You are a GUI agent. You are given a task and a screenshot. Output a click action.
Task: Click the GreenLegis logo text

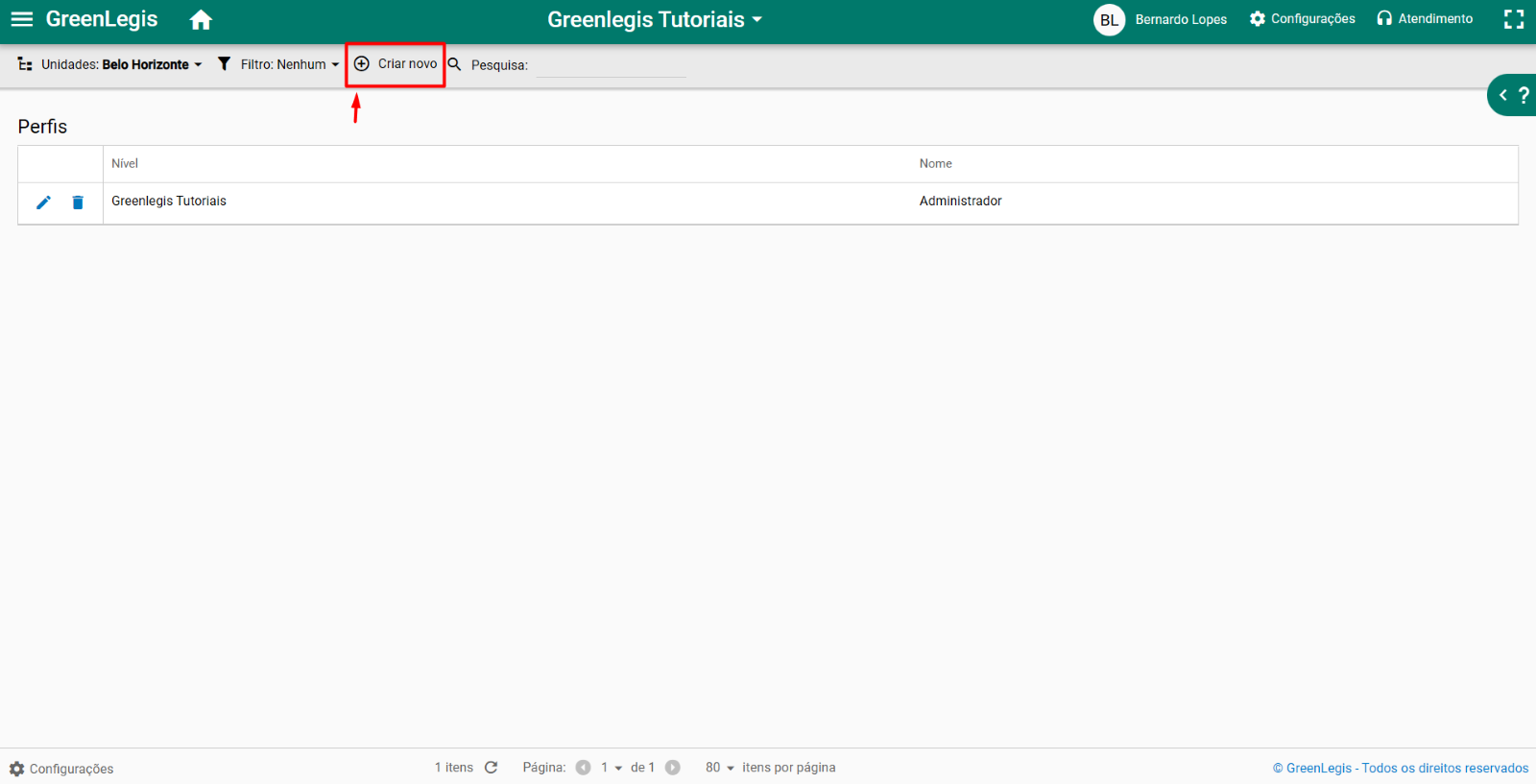click(102, 19)
